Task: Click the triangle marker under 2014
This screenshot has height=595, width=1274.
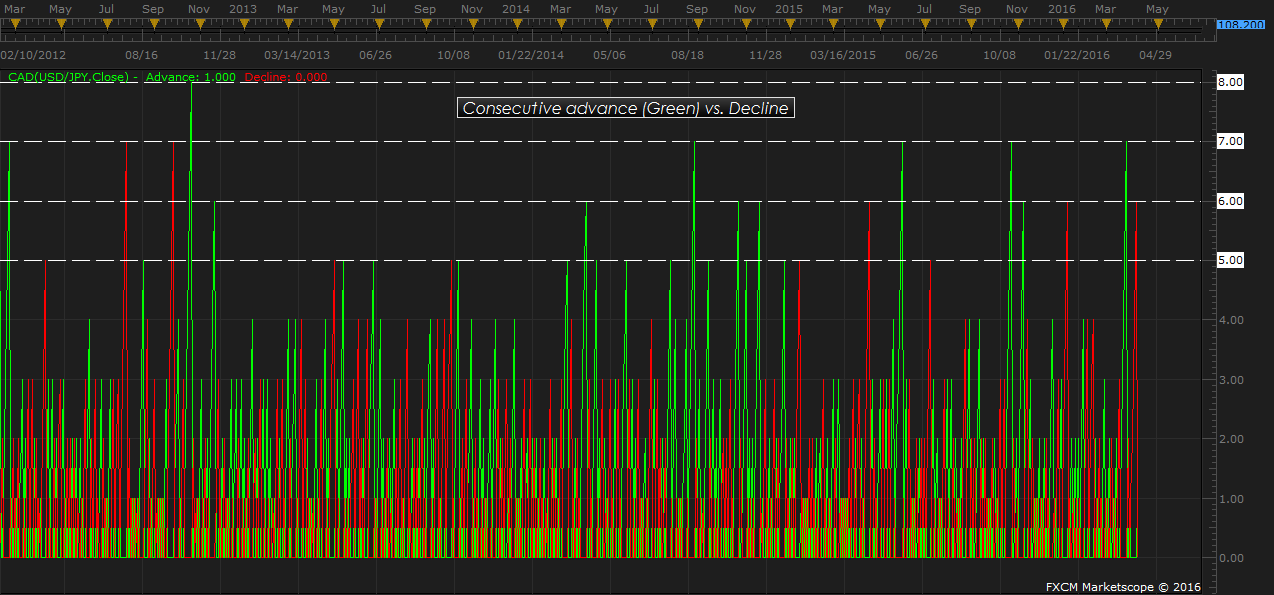Action: tap(516, 23)
